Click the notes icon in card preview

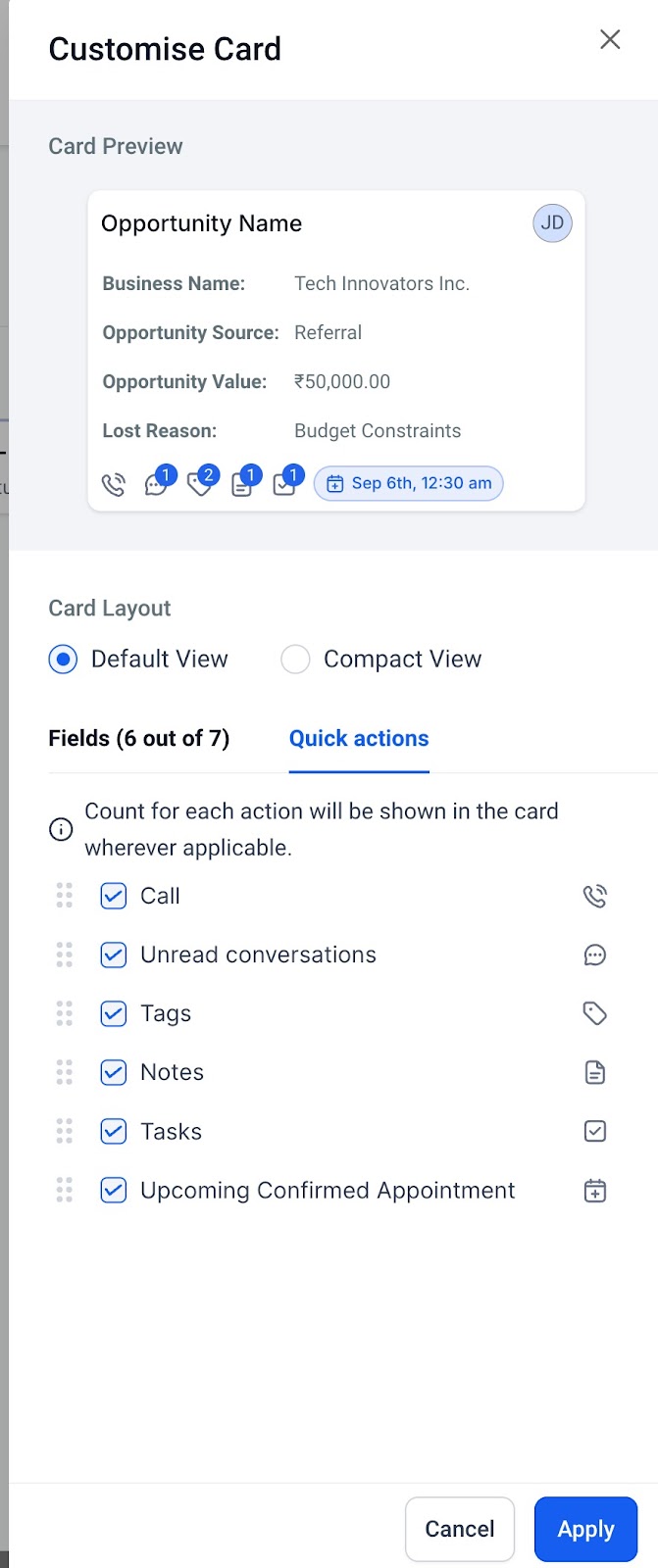click(x=241, y=484)
